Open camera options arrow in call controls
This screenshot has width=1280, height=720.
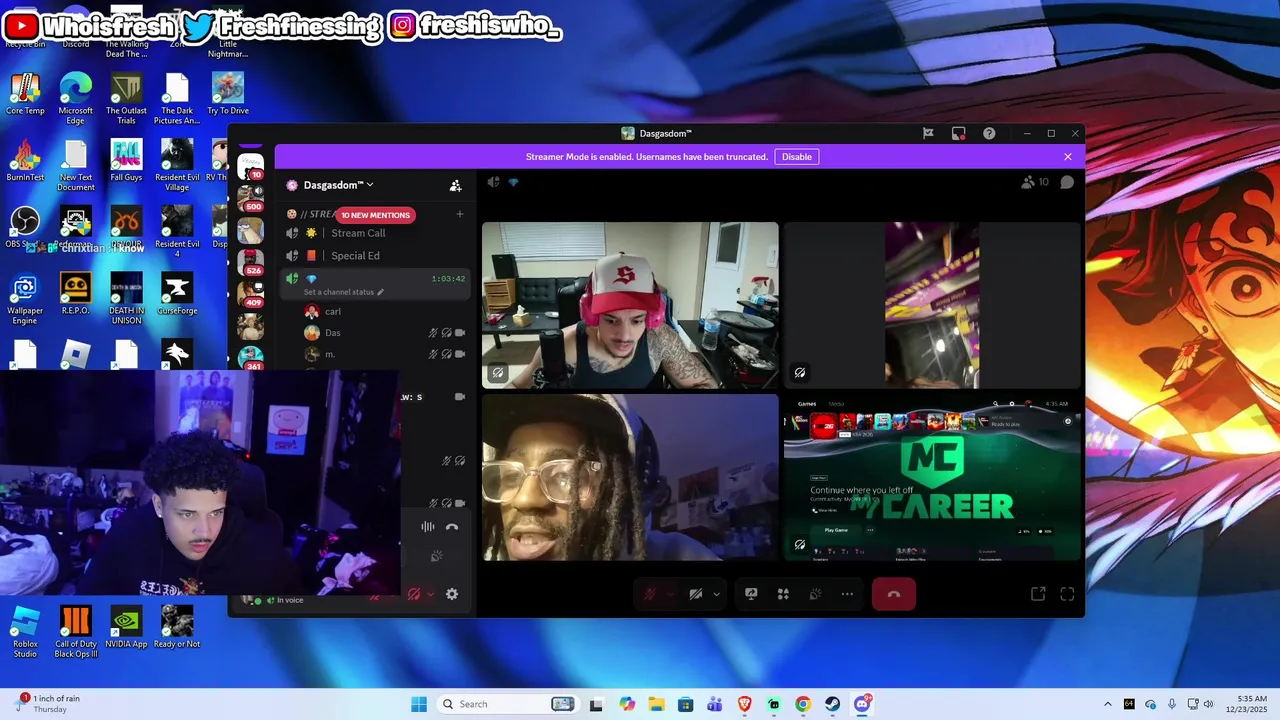point(716,594)
